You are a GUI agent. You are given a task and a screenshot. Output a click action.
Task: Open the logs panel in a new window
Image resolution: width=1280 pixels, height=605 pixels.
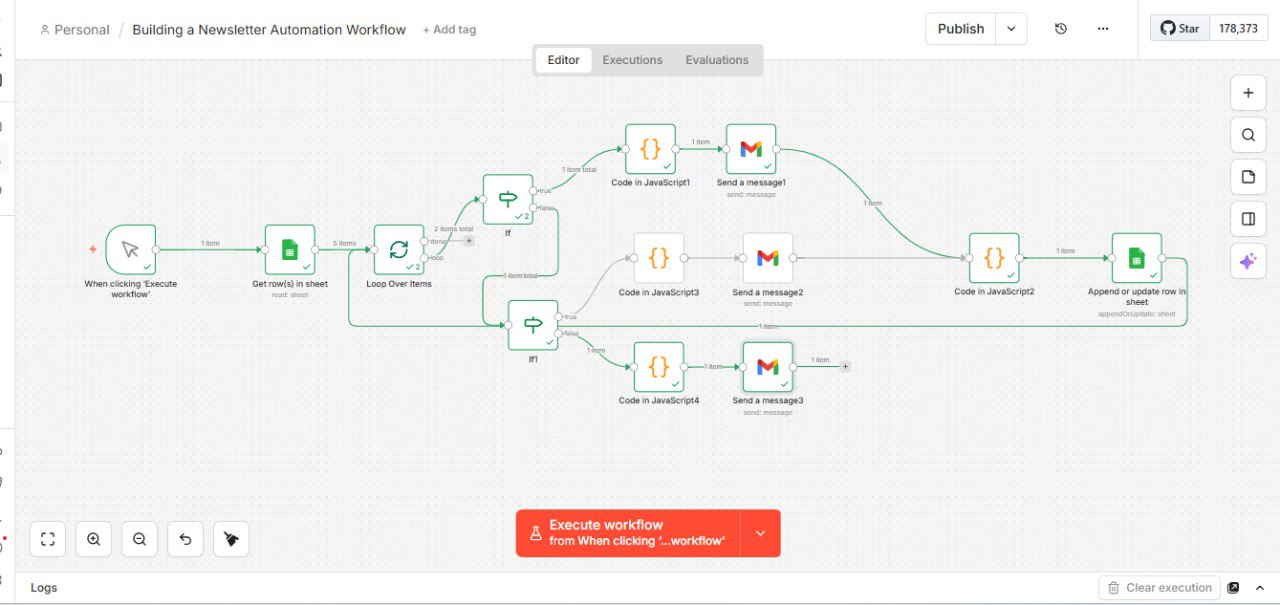(1233, 588)
